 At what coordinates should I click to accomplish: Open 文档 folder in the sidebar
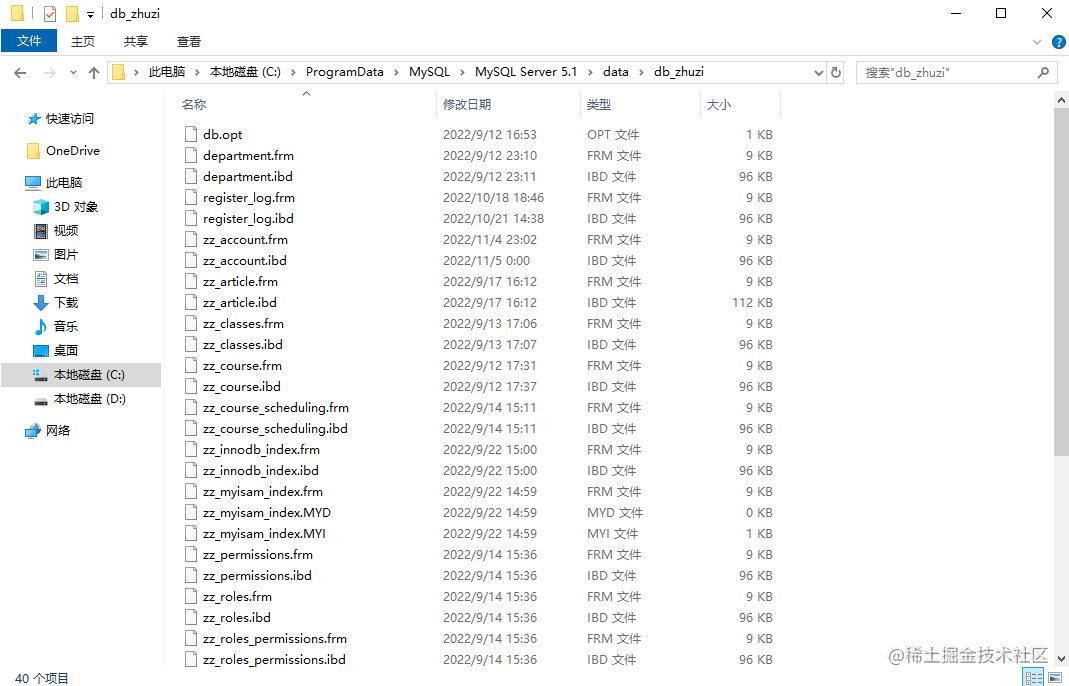(65, 278)
